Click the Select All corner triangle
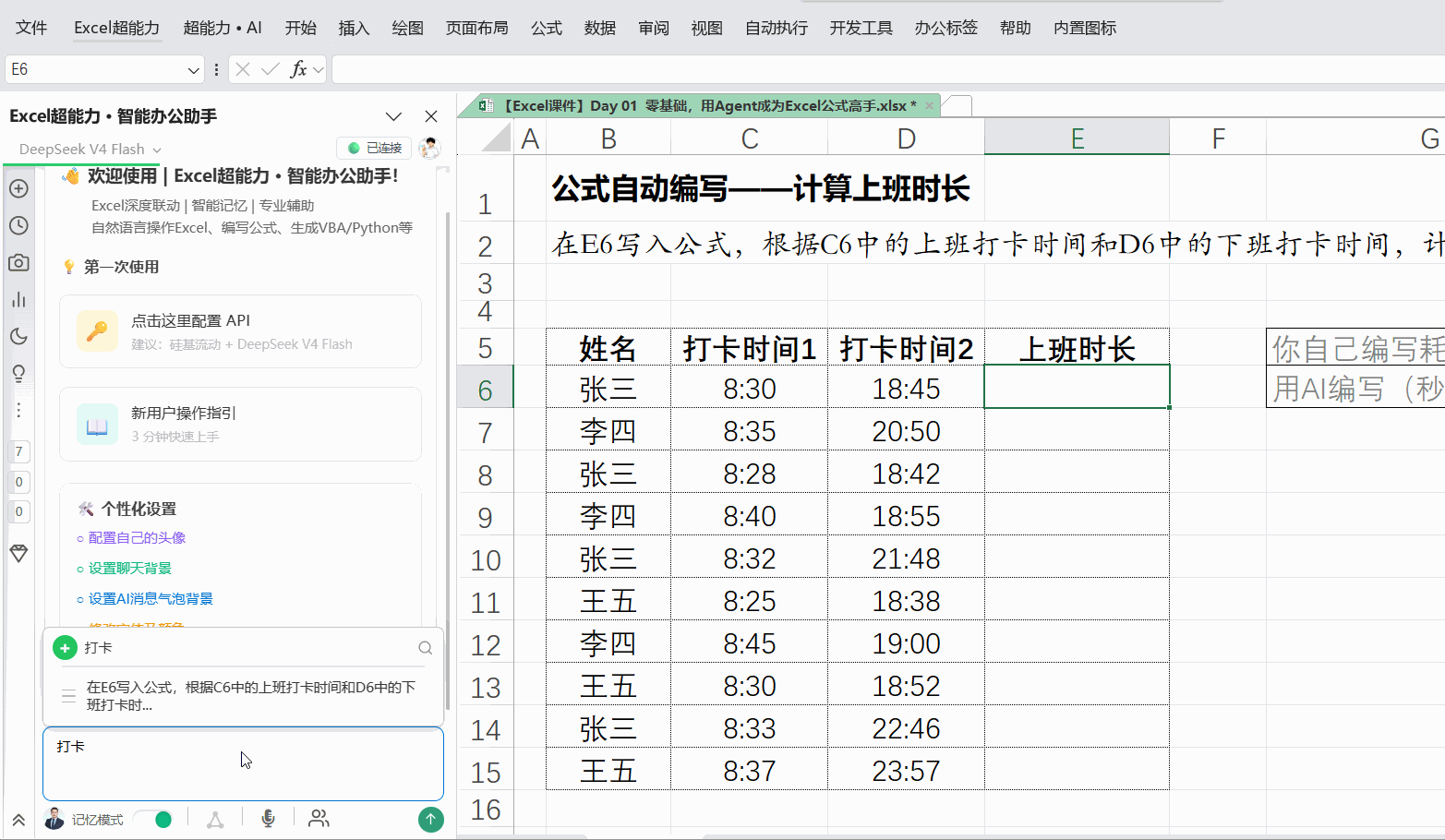This screenshot has width=1445, height=840. [x=496, y=138]
